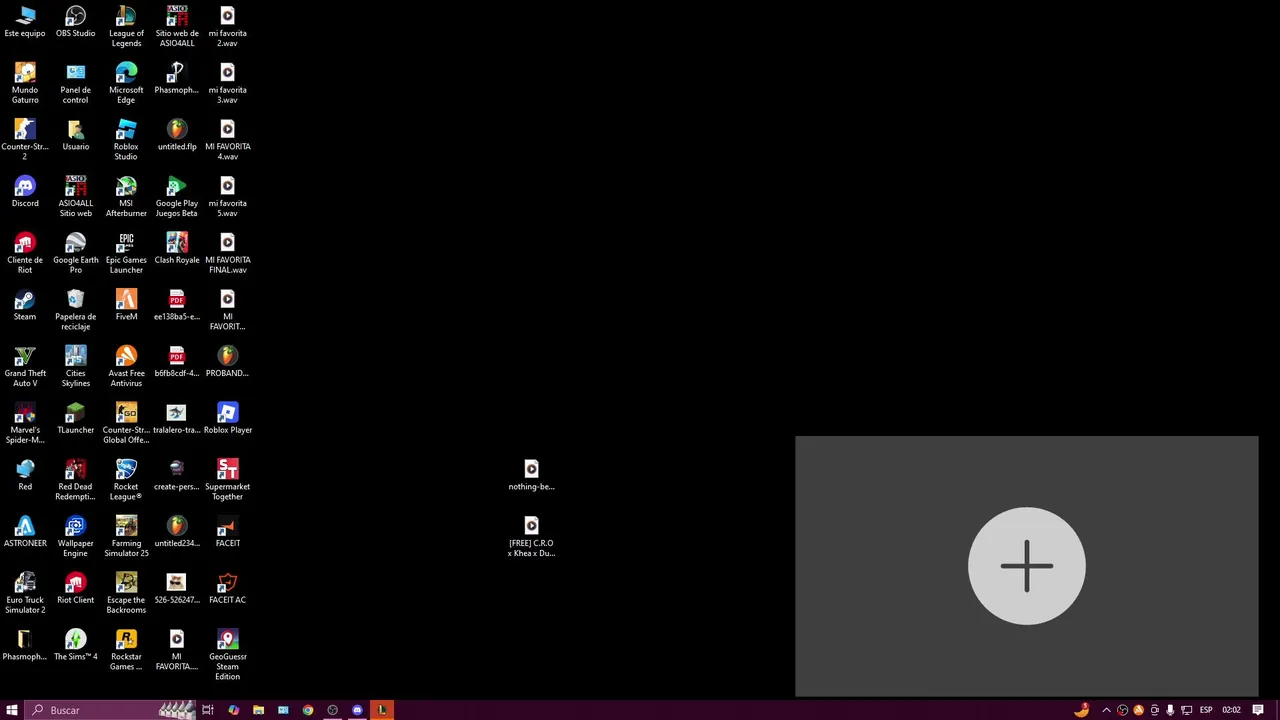Open the notification center icon
1280x720 pixels.
click(x=1258, y=710)
